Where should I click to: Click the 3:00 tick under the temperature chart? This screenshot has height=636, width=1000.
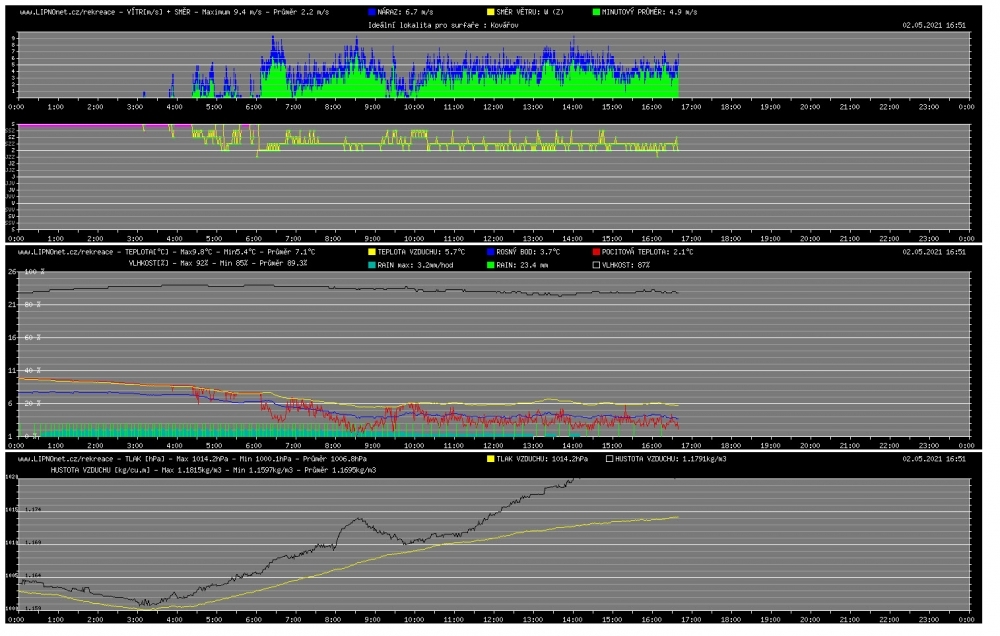pyautogui.click(x=135, y=445)
